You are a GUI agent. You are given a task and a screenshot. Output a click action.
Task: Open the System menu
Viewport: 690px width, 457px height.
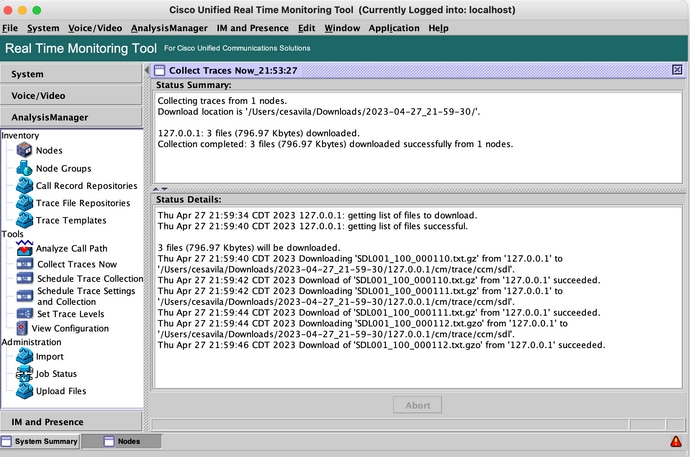click(x=43, y=28)
